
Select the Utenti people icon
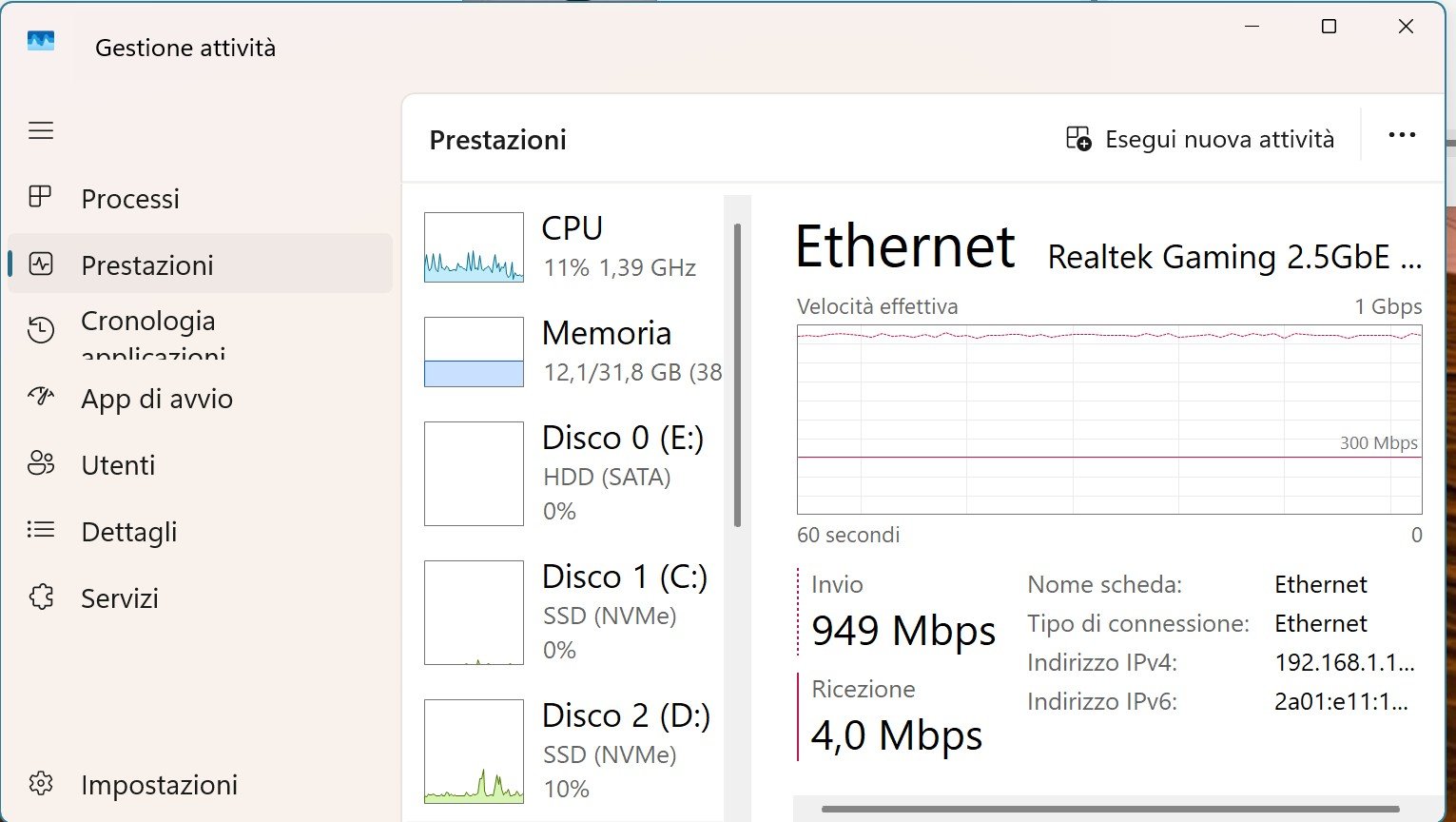coord(41,463)
